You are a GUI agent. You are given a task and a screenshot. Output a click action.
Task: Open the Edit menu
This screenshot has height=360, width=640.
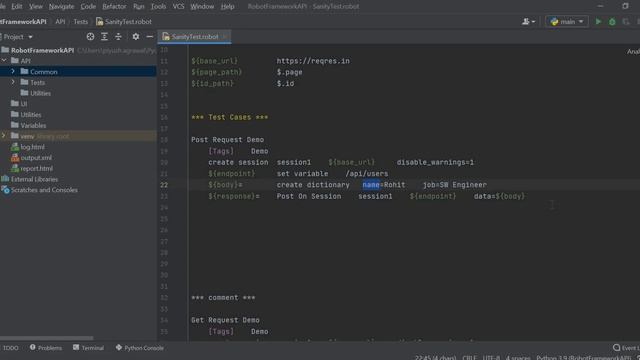pyautogui.click(x=17, y=7)
